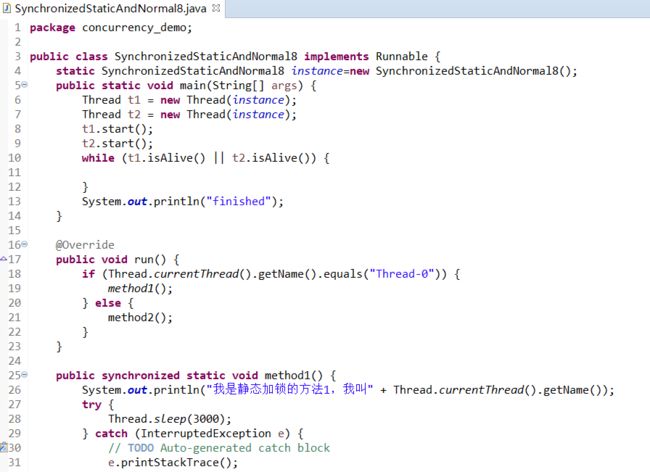
Task: Click 'method1()' declaration on line 25
Action: point(293,375)
